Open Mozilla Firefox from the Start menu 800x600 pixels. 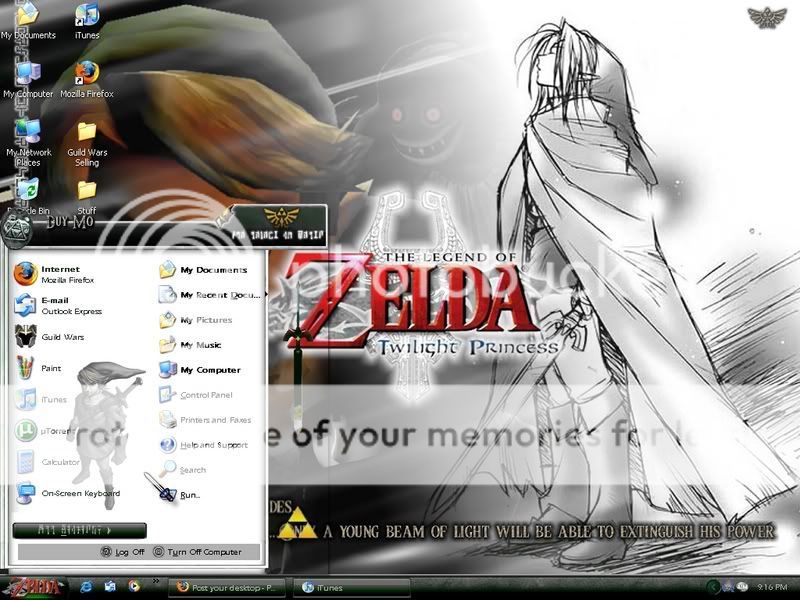click(x=60, y=275)
